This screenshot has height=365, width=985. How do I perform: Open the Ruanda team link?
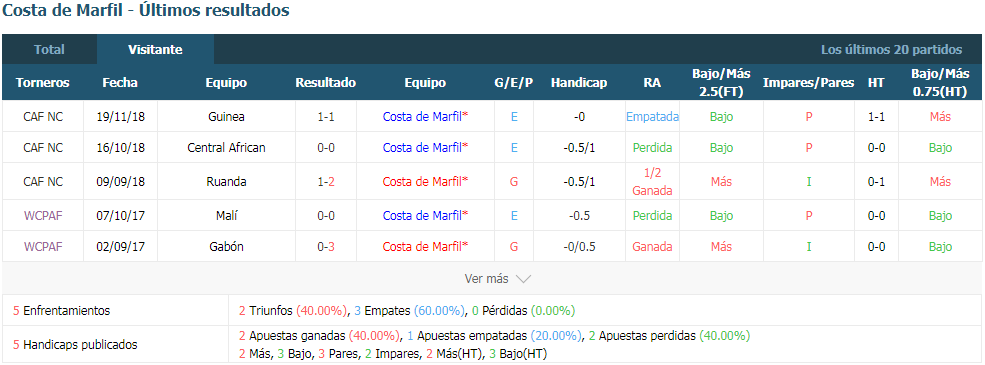tap(226, 182)
